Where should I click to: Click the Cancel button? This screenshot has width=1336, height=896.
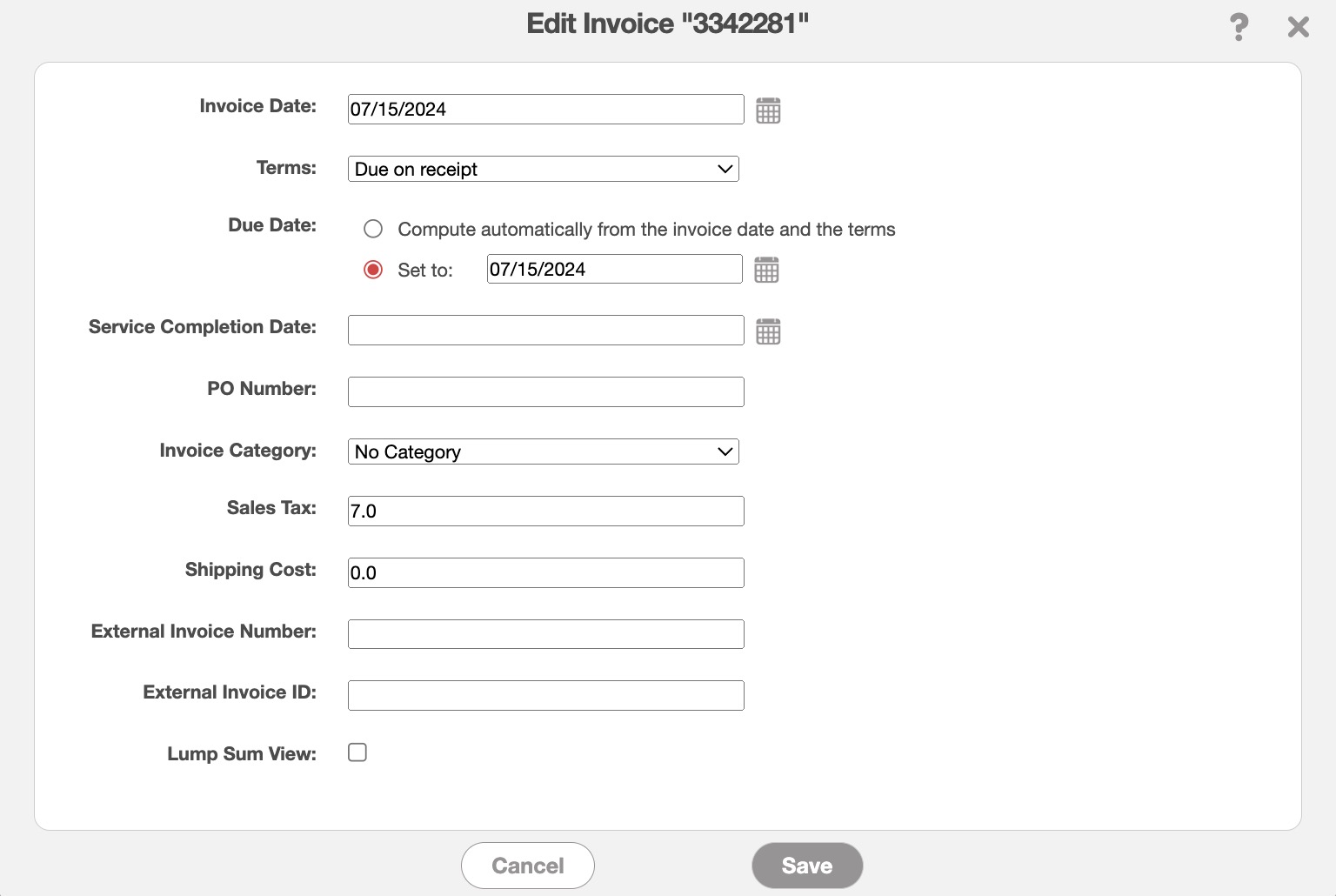click(527, 866)
